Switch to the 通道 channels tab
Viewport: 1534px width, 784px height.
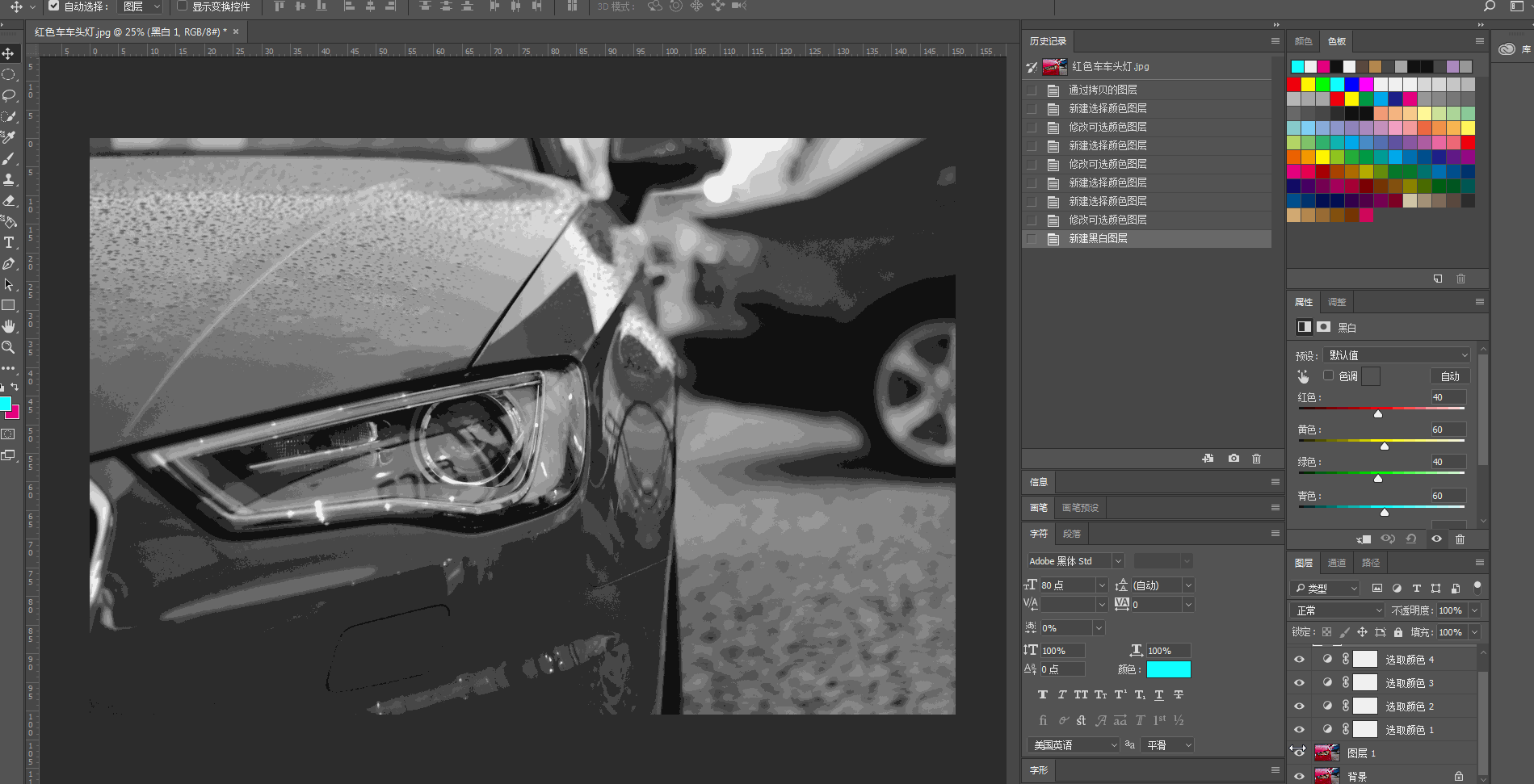point(1337,563)
